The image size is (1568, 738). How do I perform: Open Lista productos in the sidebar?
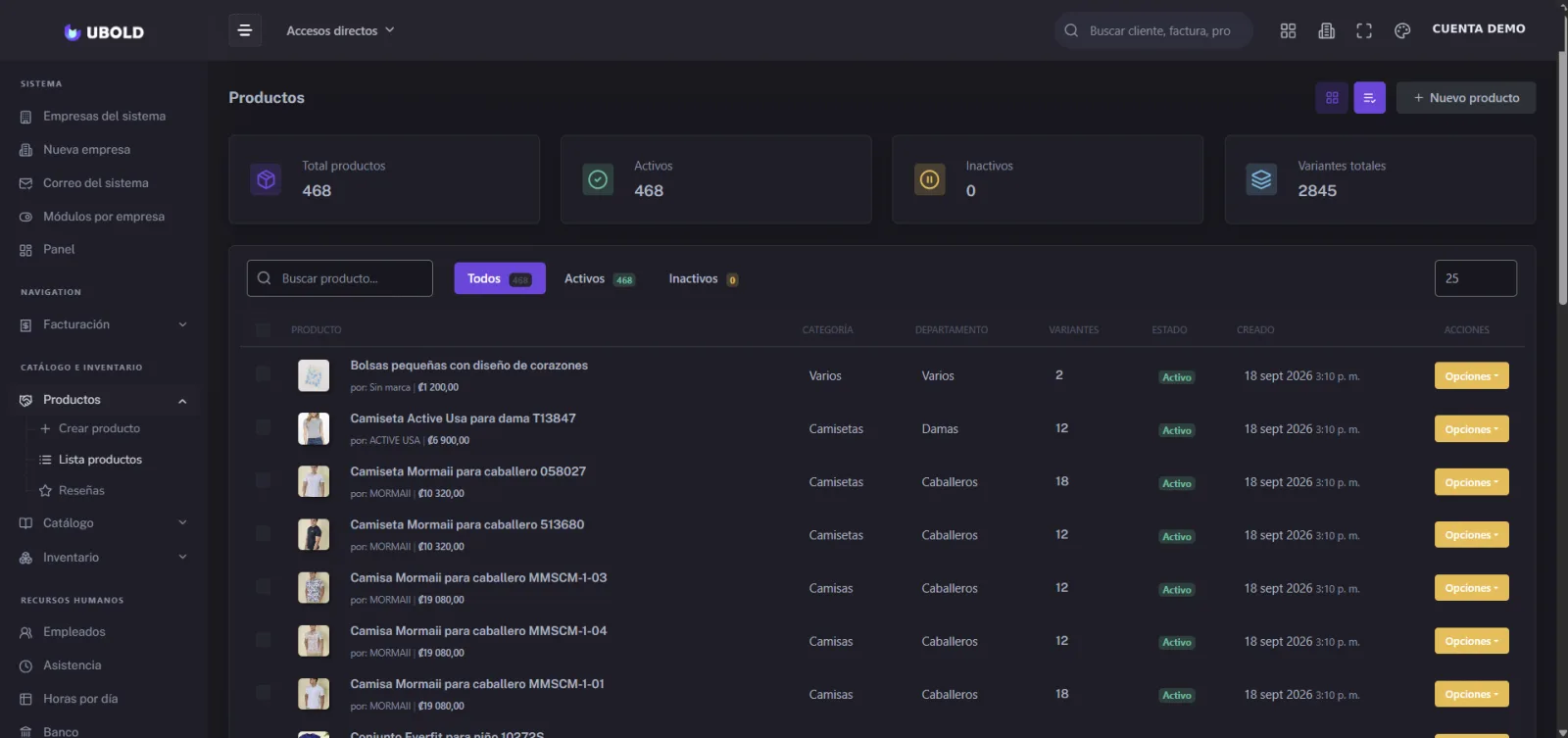[x=100, y=460]
